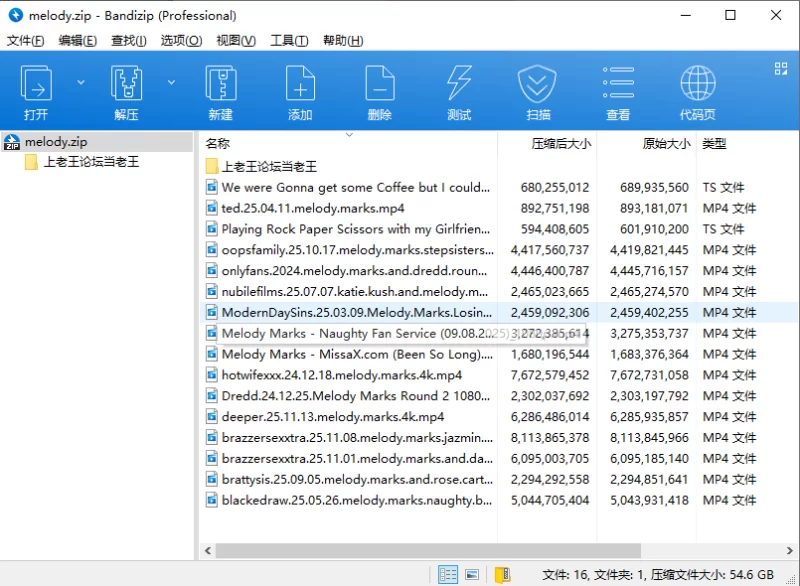The image size is (800, 586).
Task: Click the 新建 (New archive) icon
Action: [x=220, y=85]
